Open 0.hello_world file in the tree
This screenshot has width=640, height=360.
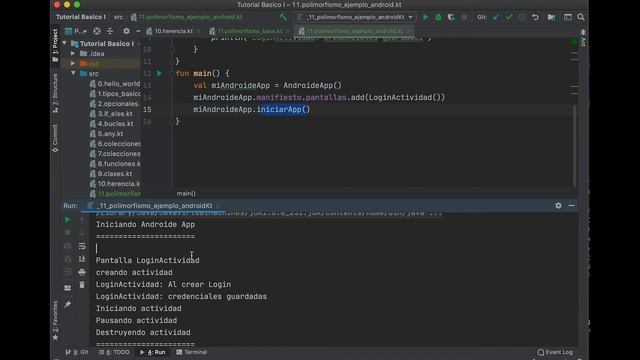pyautogui.click(x=115, y=84)
